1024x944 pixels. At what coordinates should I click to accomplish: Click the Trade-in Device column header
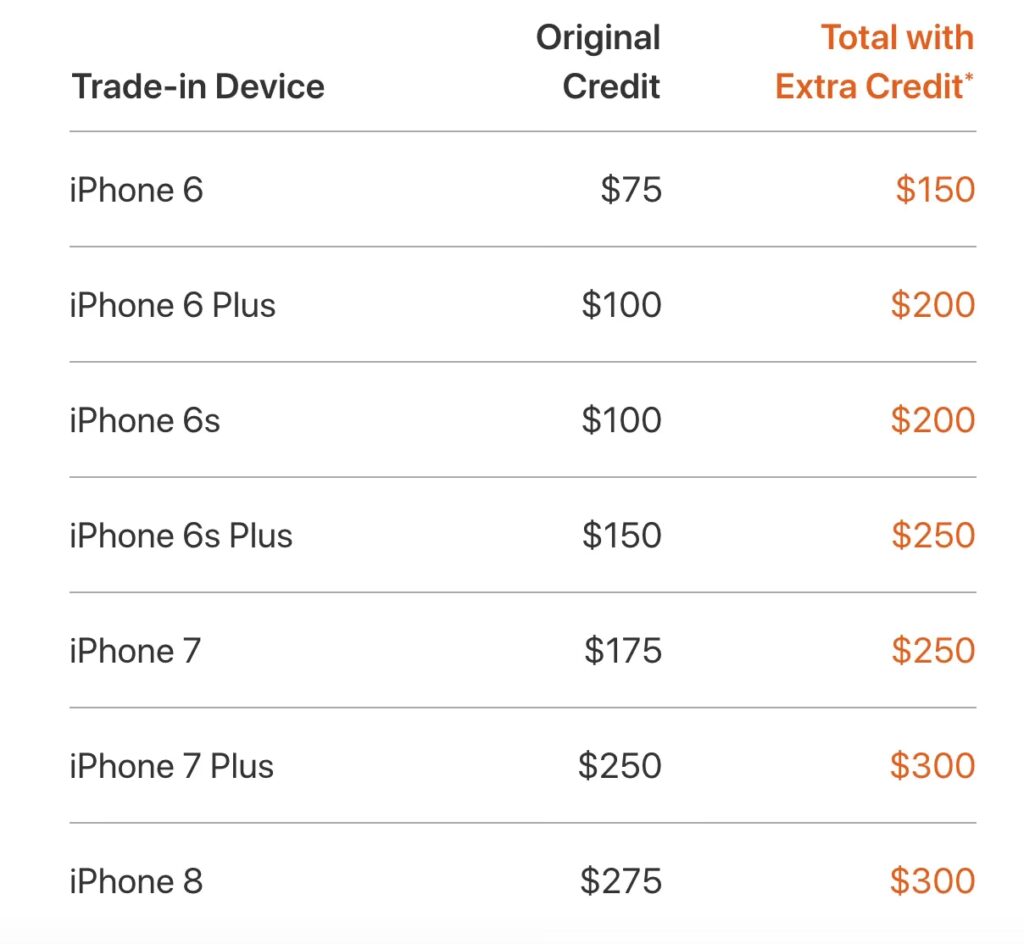coord(198,86)
